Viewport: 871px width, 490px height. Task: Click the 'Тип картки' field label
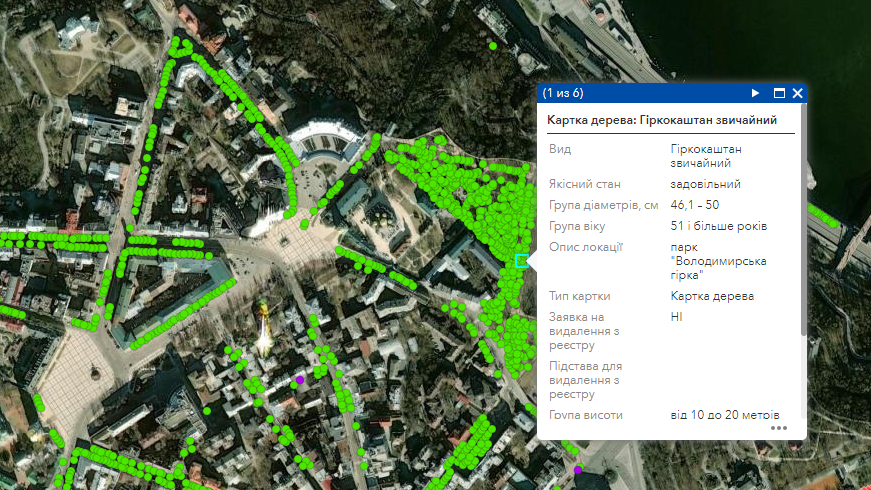pyautogui.click(x=579, y=296)
